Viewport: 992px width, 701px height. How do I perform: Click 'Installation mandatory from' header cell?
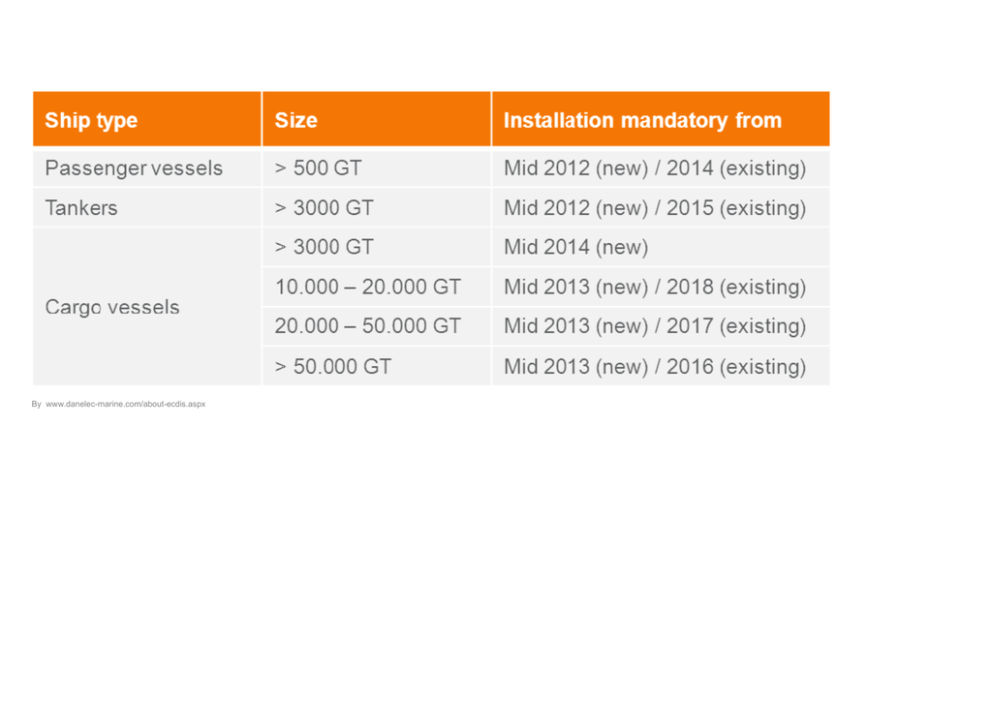(642, 121)
